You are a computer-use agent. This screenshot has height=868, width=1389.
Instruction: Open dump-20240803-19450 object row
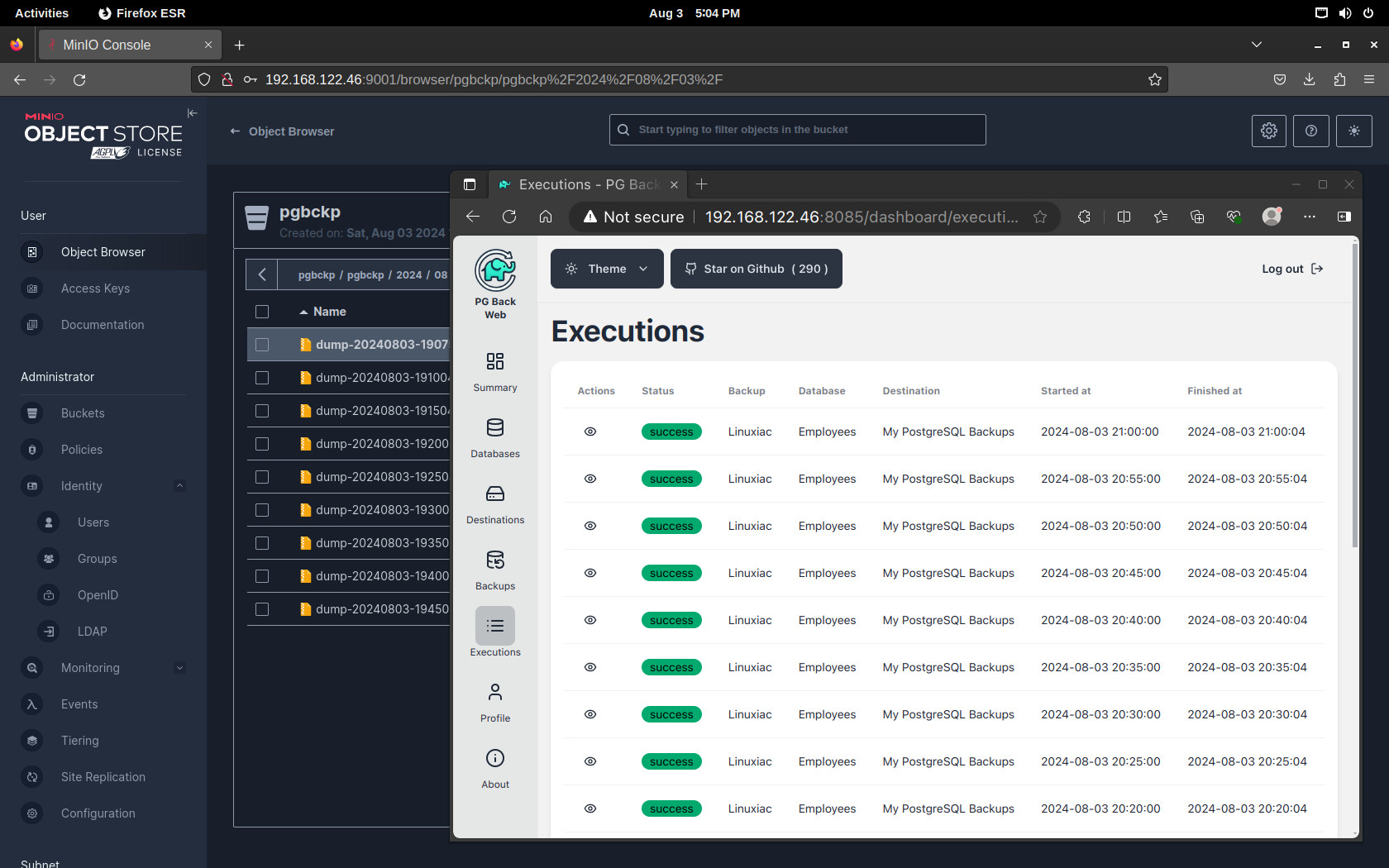348,609
